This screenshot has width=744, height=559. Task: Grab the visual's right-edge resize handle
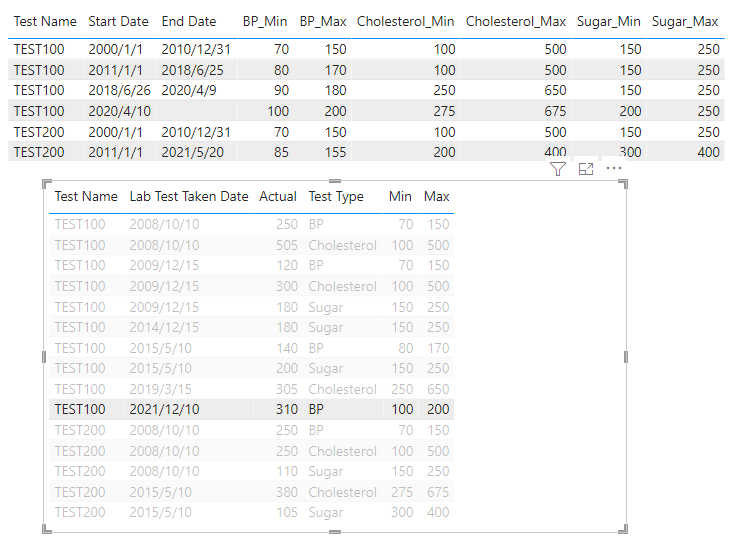tap(625, 357)
